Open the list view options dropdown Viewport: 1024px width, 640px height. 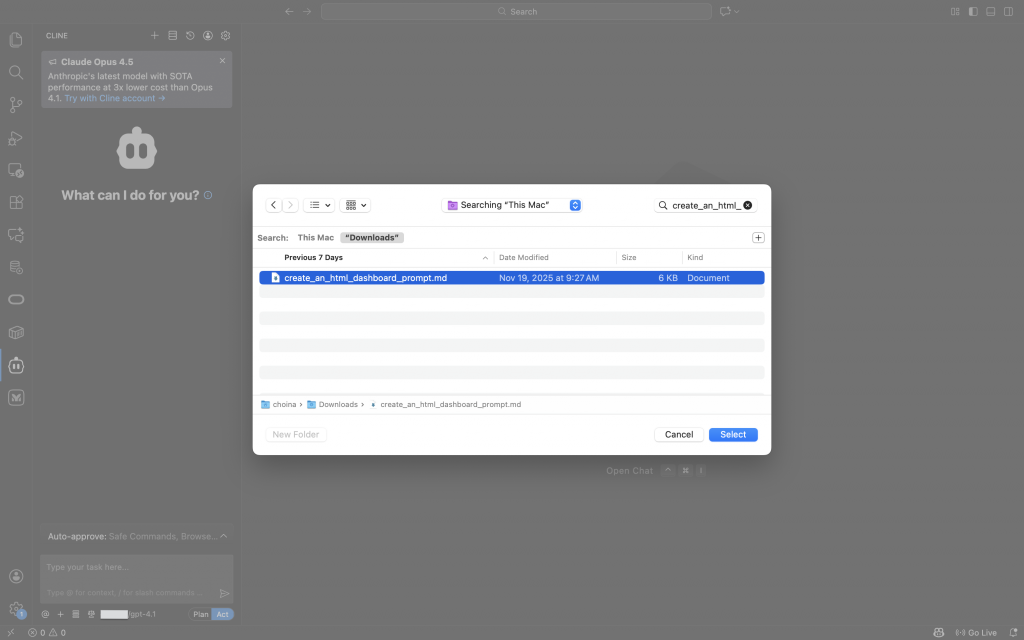[318, 204]
